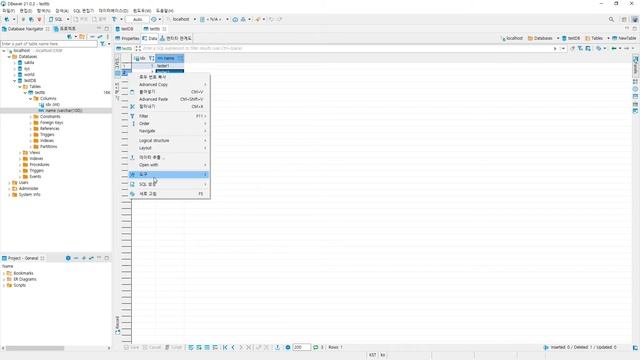Click the Tables breadcrumb at top right
Viewport: 640px width, 360px height.
[594, 38]
